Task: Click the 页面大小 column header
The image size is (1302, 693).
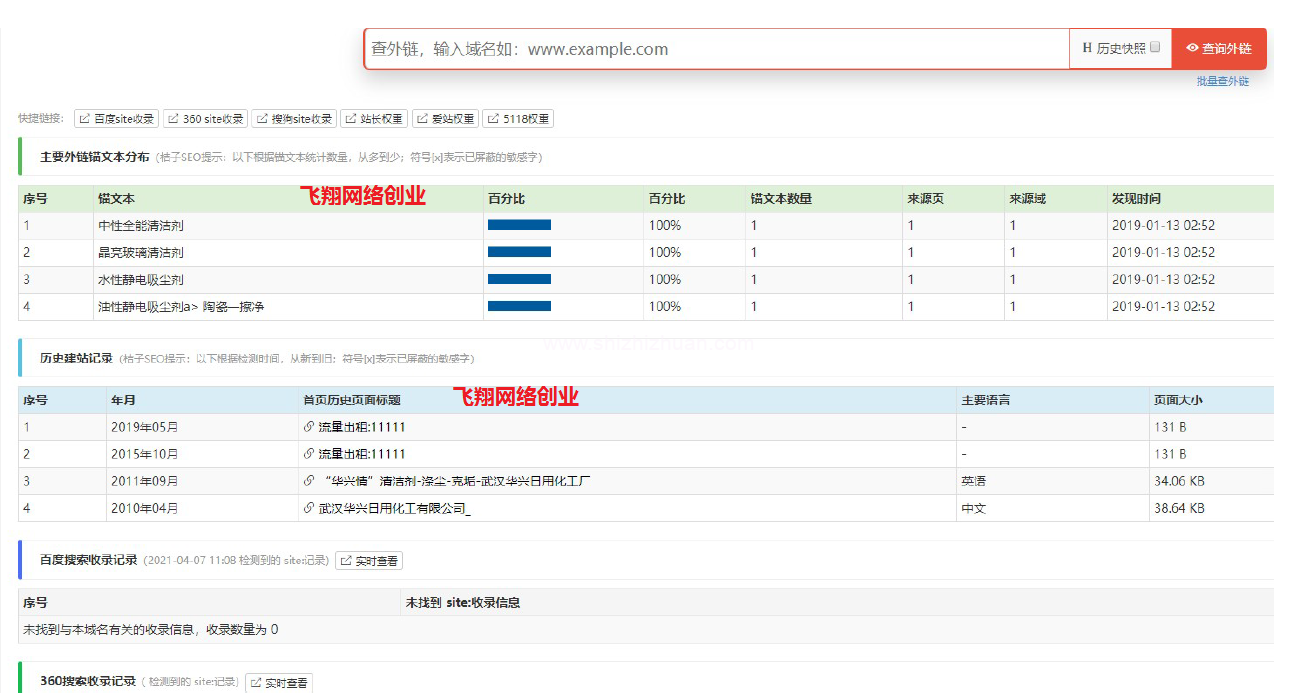Action: [1177, 400]
